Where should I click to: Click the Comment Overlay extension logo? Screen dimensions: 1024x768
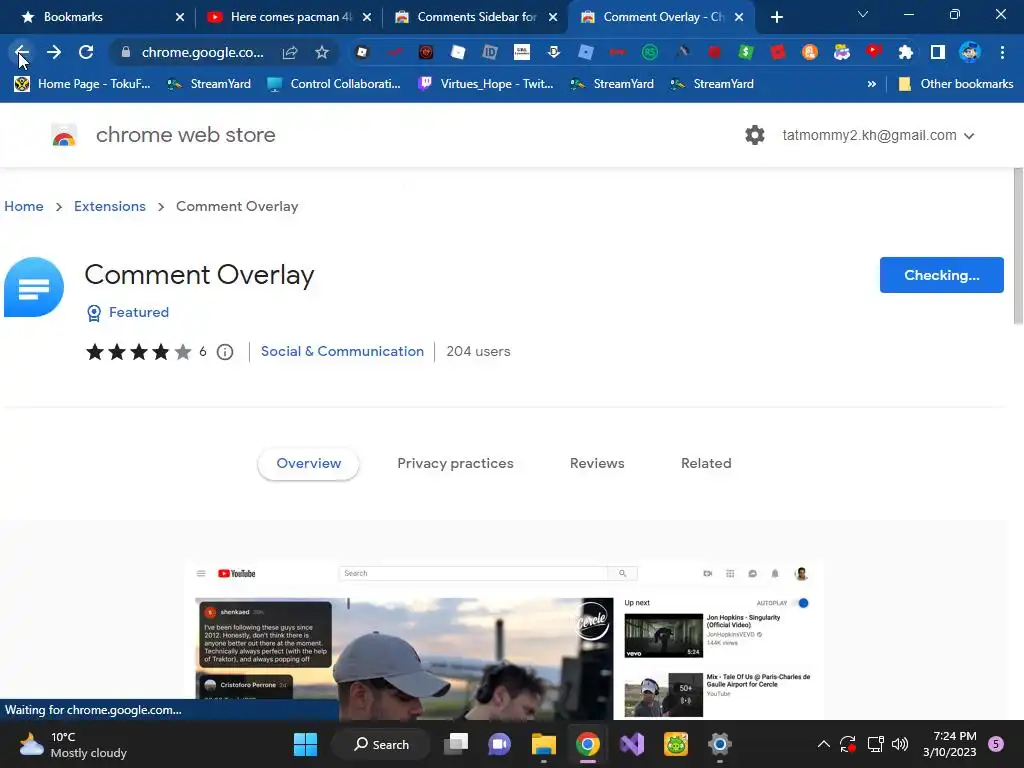point(34,287)
